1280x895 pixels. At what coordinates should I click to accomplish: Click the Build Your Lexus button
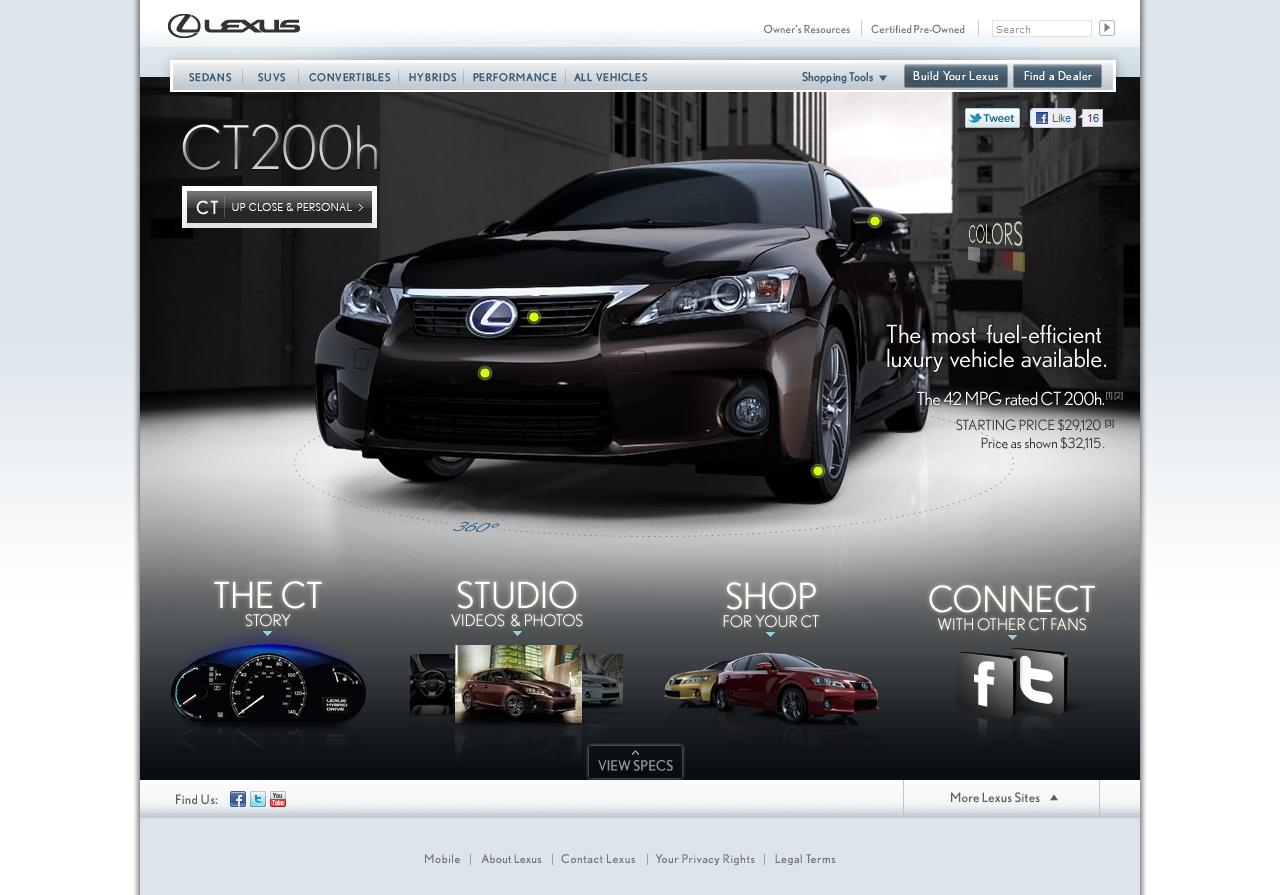click(x=955, y=76)
